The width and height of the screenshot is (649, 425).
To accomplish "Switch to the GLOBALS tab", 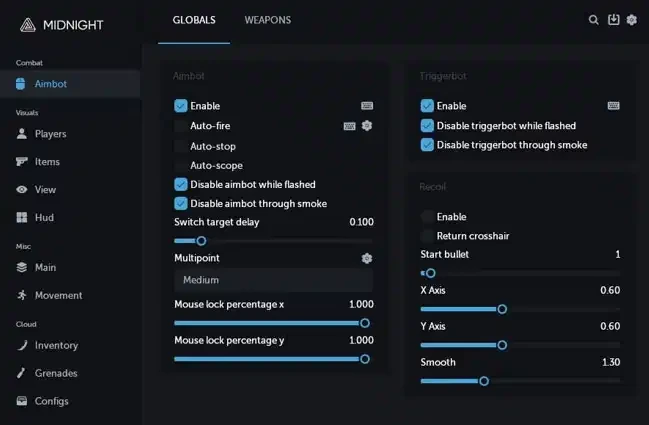I will (194, 20).
